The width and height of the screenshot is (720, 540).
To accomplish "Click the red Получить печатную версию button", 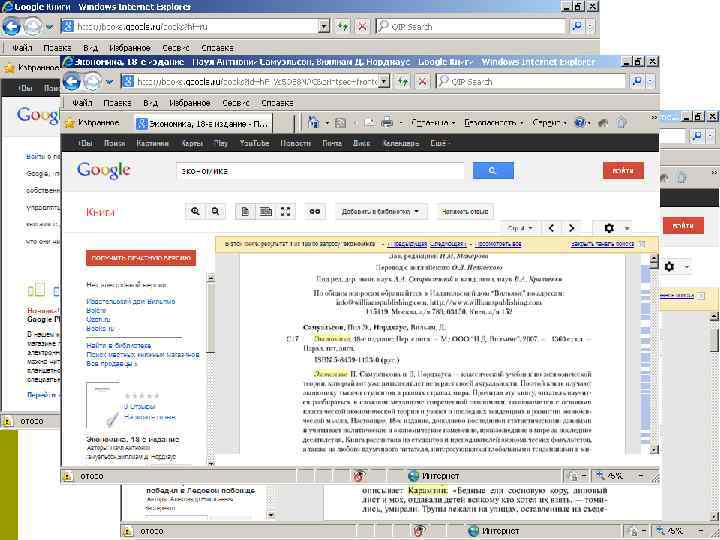I will [x=141, y=258].
